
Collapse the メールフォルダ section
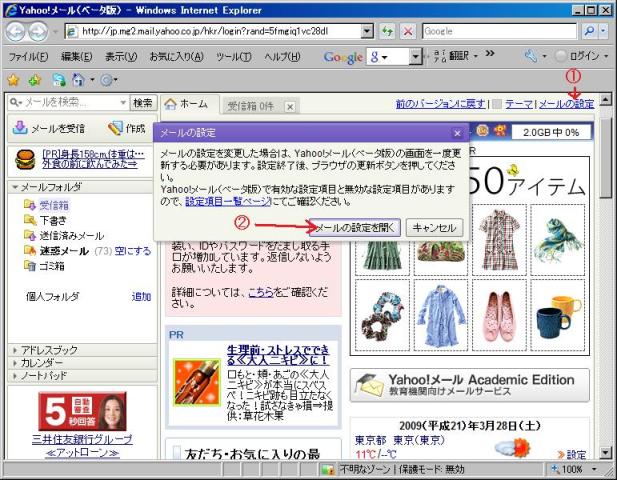(15, 187)
